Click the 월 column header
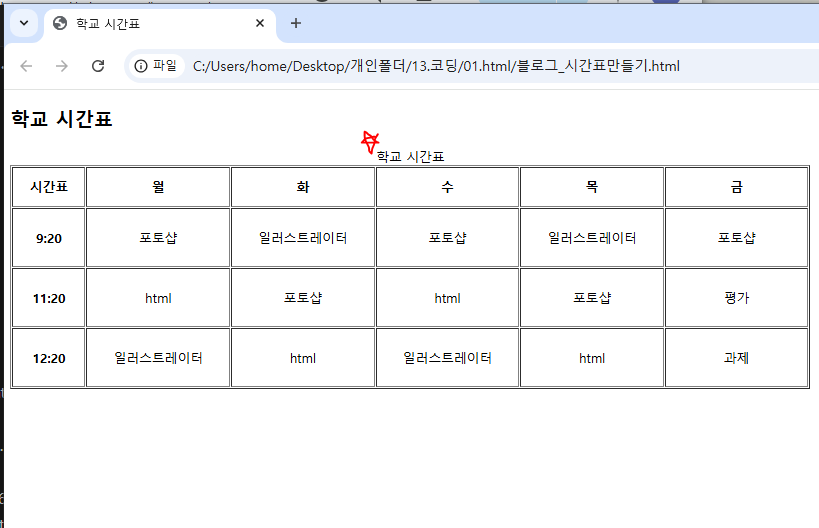 pyautogui.click(x=158, y=187)
